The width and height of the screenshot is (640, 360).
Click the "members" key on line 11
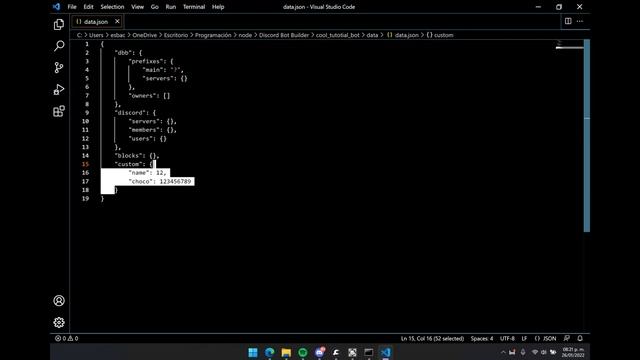144,130
